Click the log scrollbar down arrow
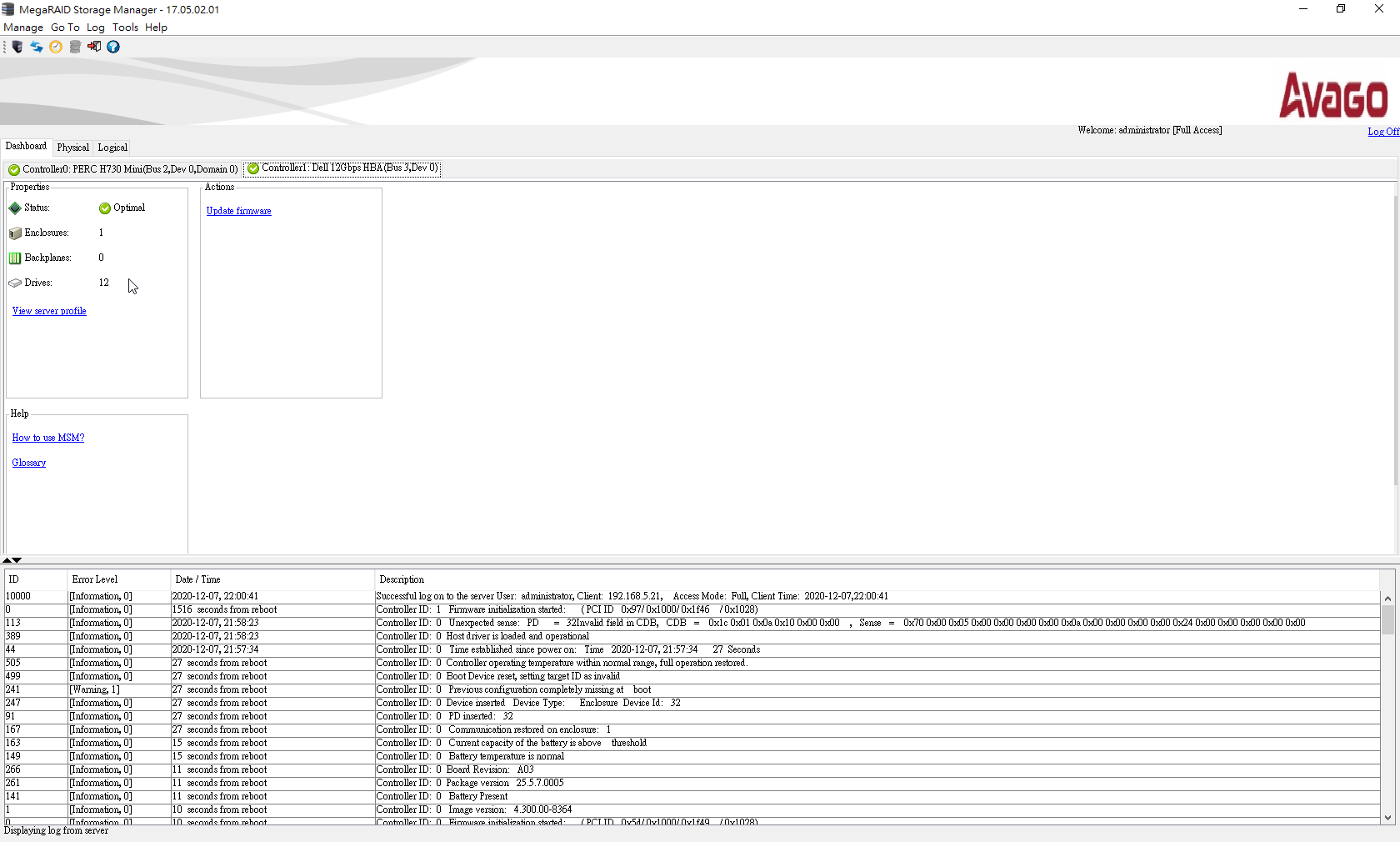 [1387, 818]
